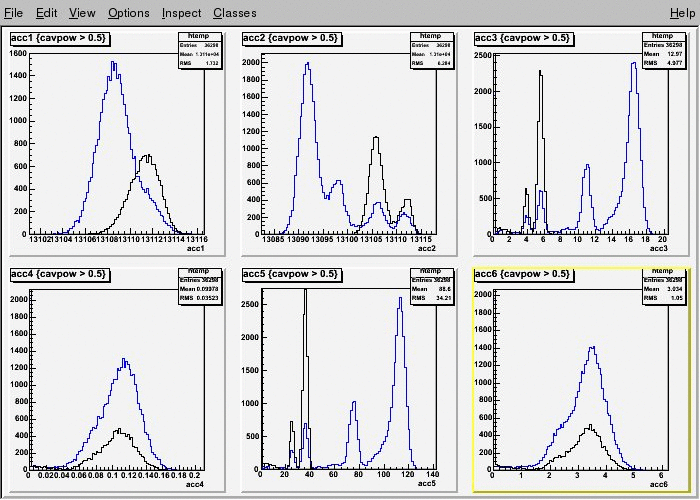Click the 140 x-axis label in acc5 plot
This screenshot has width=700, height=500.
coord(433,474)
